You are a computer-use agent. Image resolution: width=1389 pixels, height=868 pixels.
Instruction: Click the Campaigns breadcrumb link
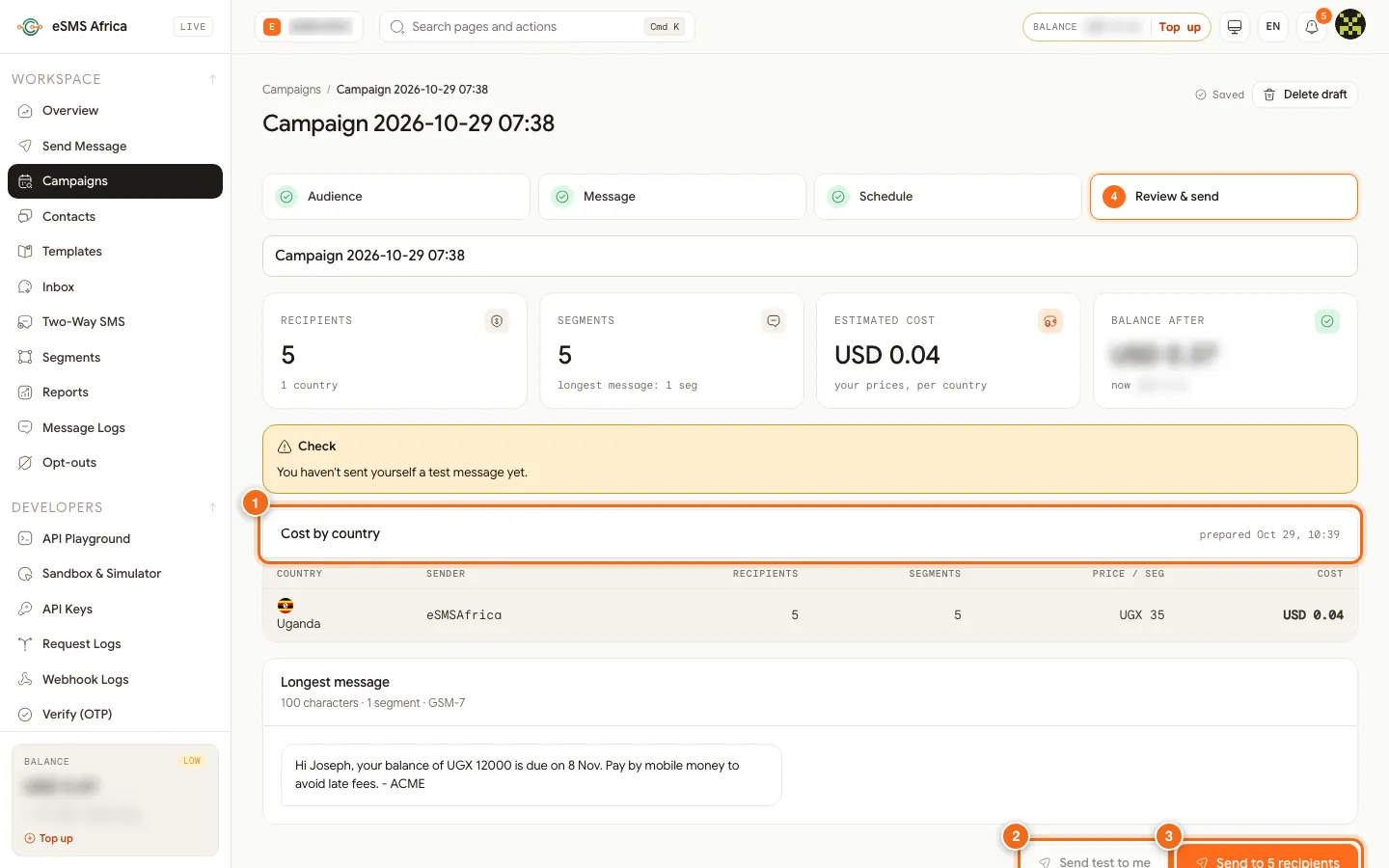tap(291, 90)
